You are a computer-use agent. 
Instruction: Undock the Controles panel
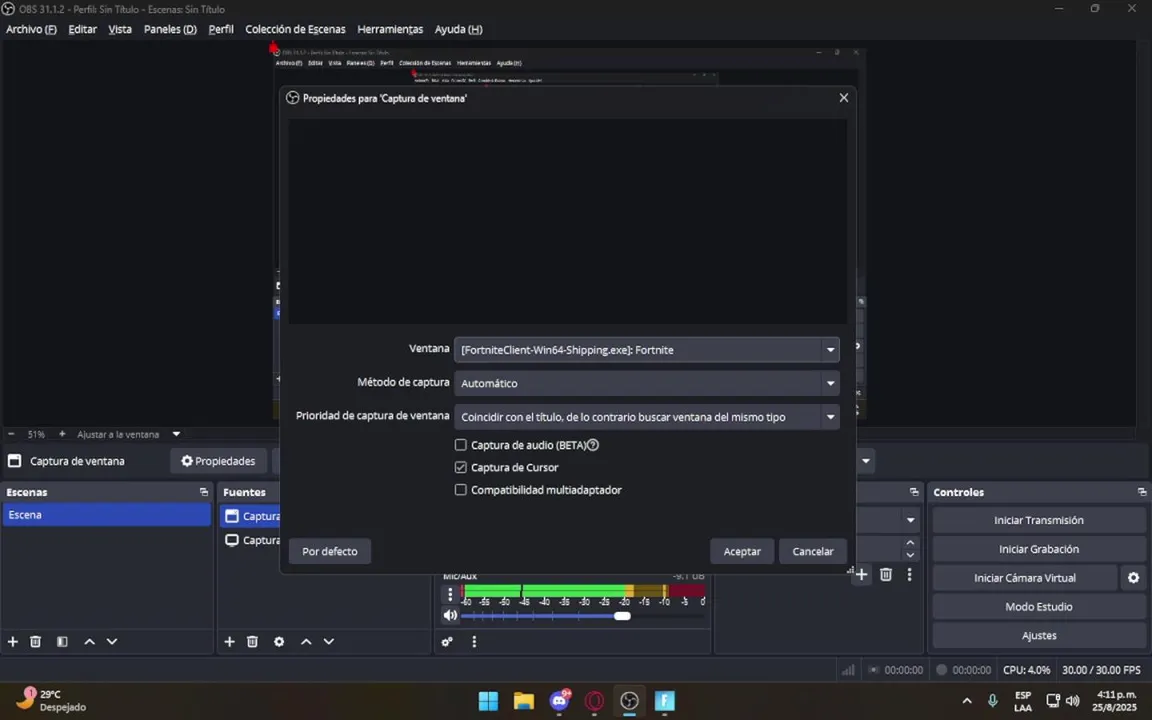coord(1142,492)
